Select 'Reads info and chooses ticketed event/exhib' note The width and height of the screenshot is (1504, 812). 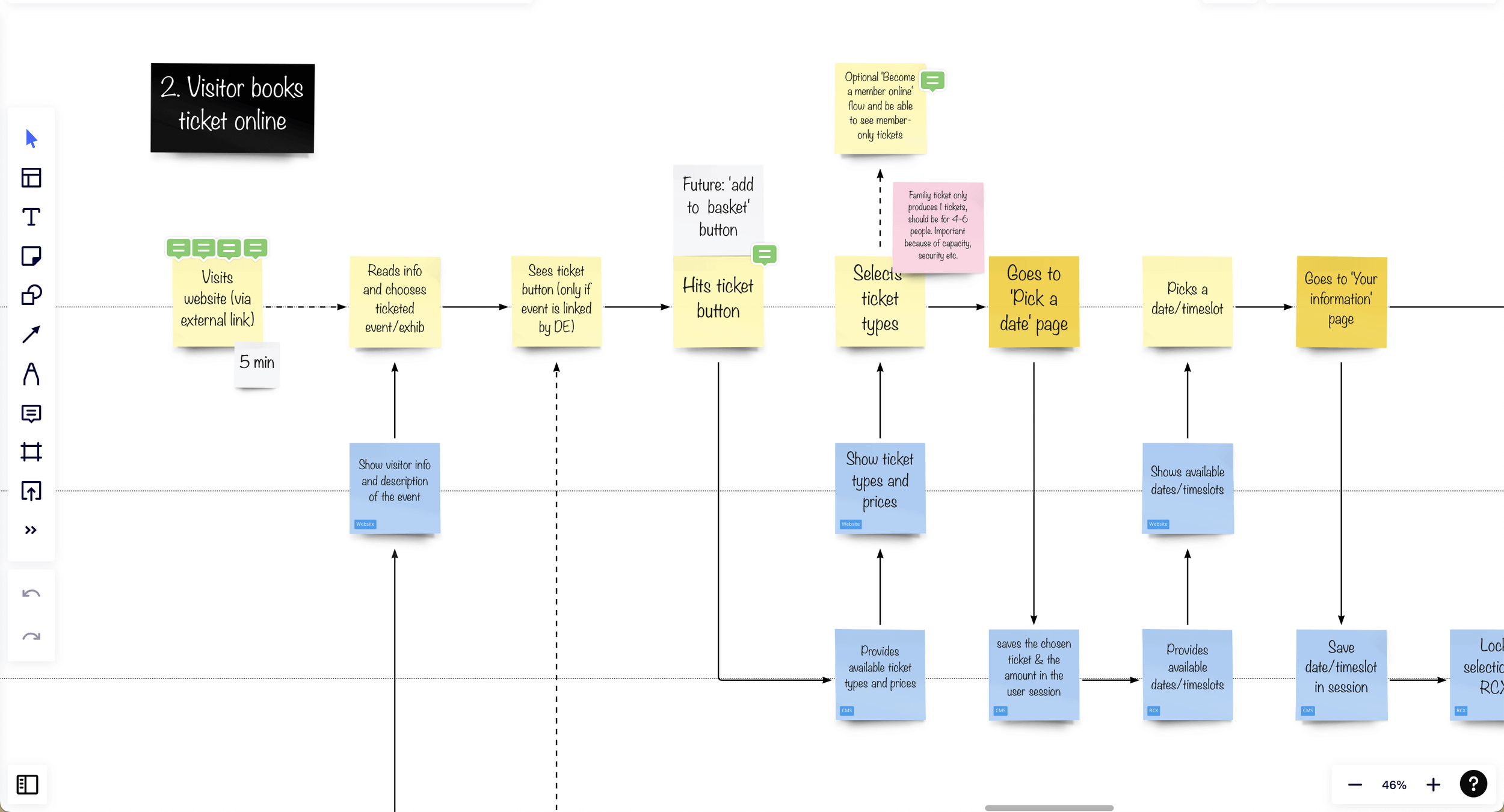click(395, 301)
